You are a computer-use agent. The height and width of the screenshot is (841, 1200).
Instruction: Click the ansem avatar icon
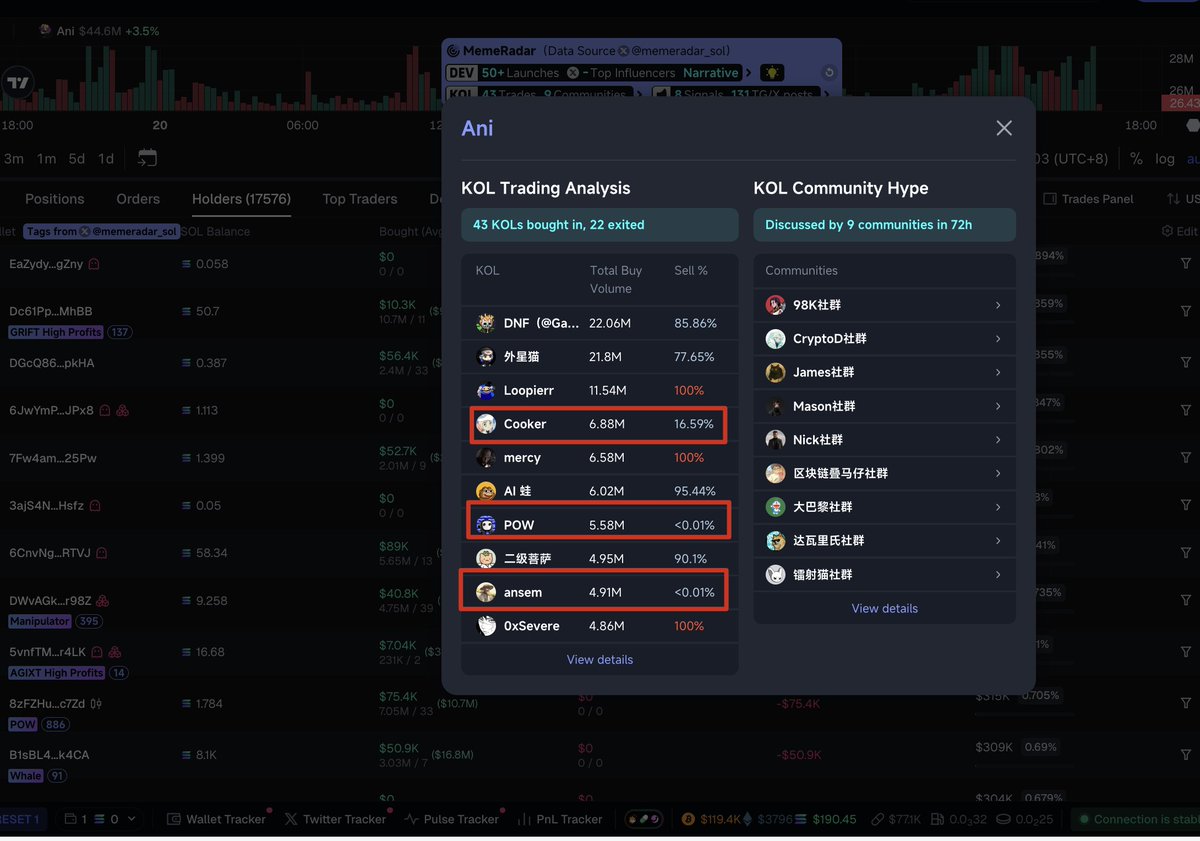(x=486, y=592)
